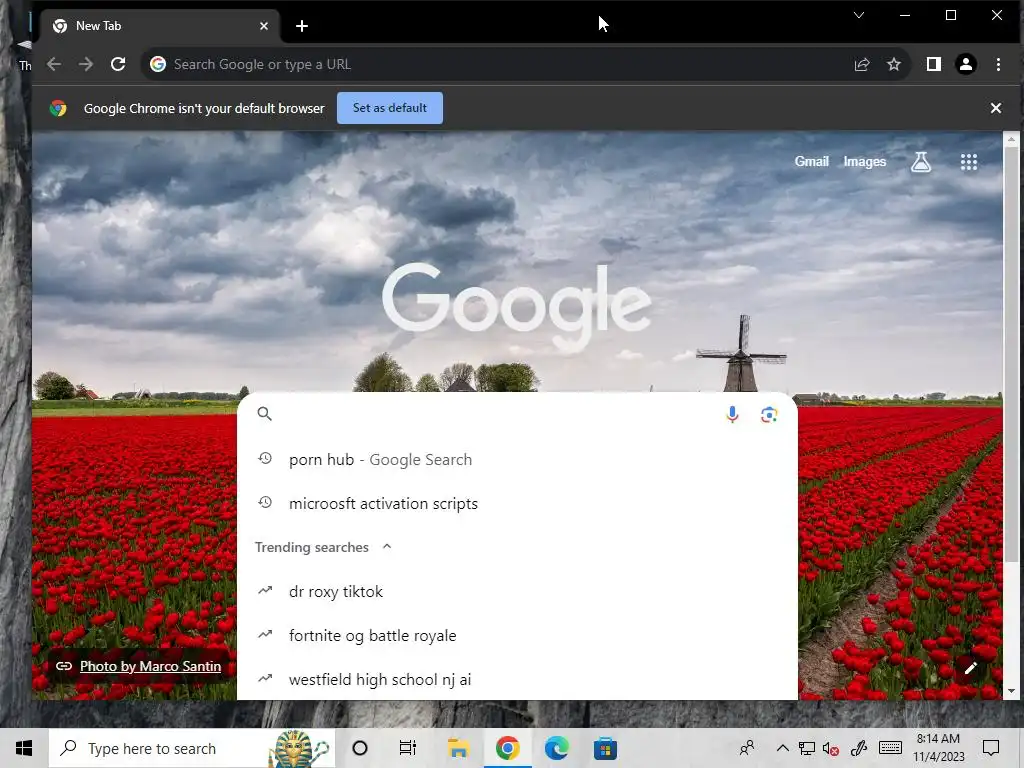
Task: Click the magnifier icon in the search box
Action: pos(264,413)
